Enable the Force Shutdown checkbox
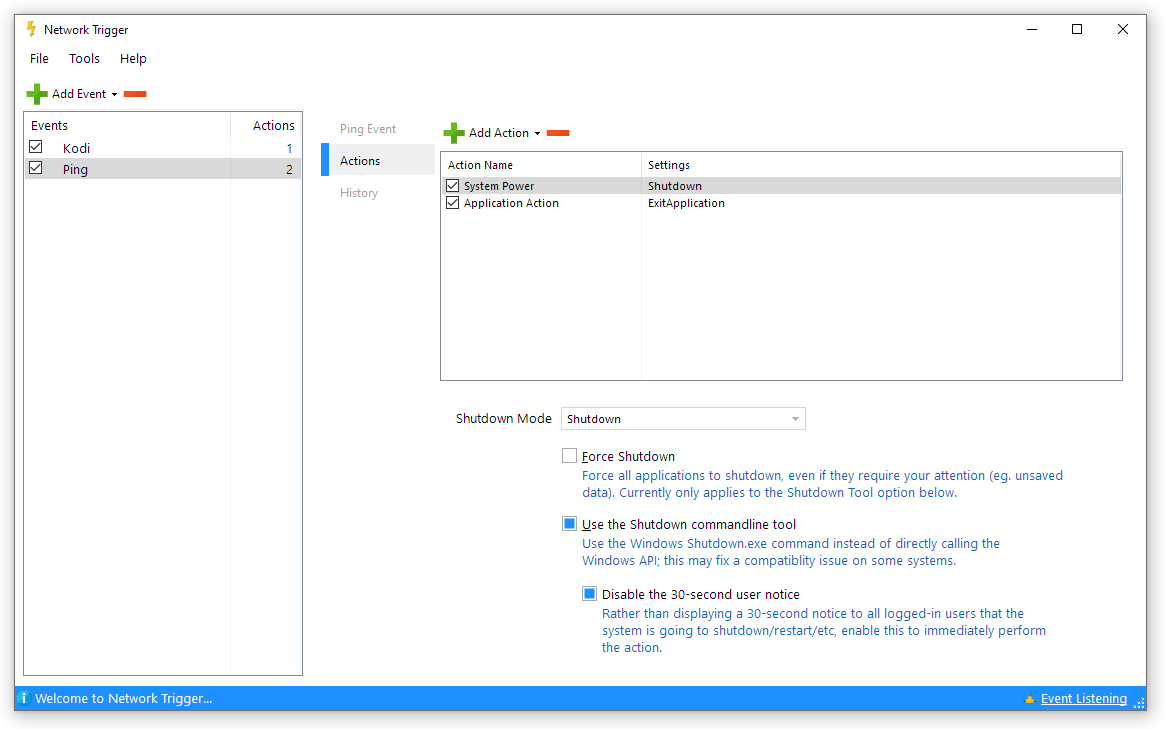1165x729 pixels. [570, 456]
